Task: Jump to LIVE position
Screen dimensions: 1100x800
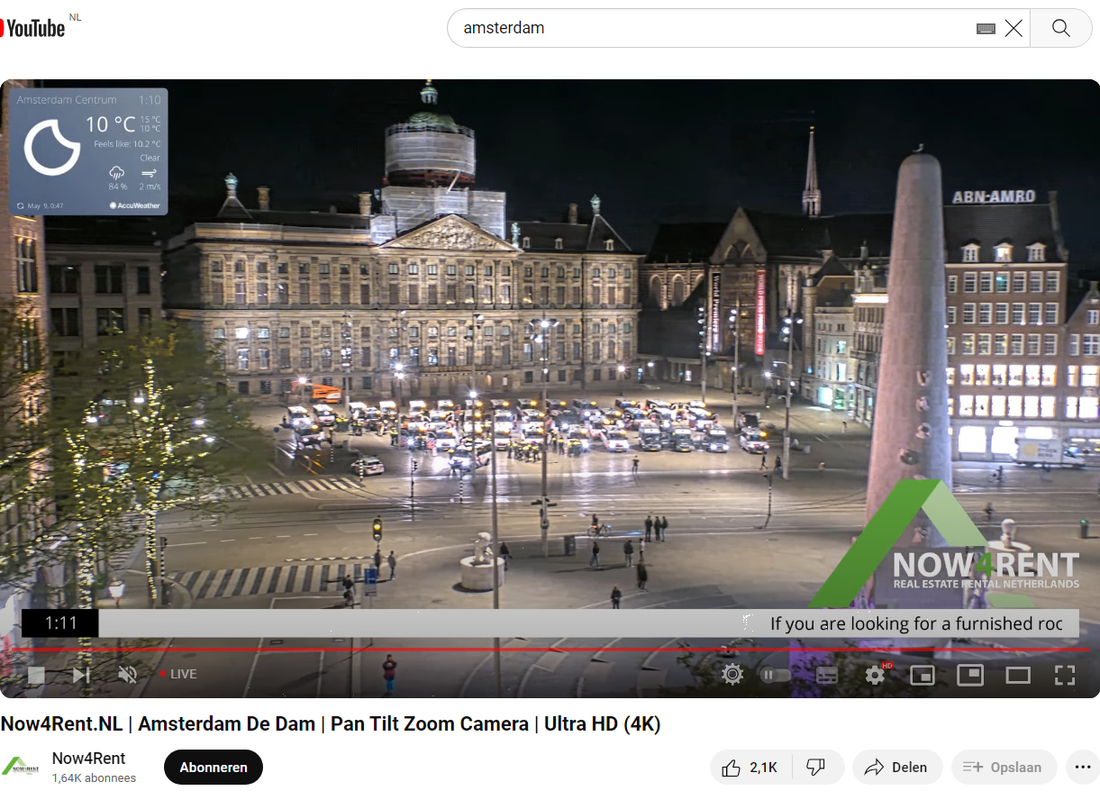Action: click(x=178, y=674)
